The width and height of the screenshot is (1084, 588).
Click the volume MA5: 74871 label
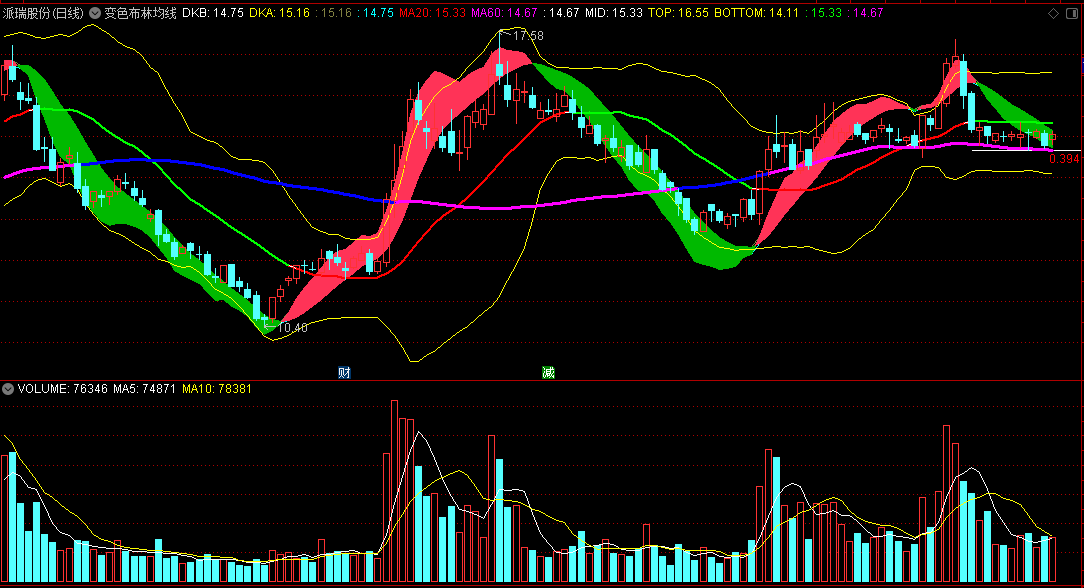[144, 389]
